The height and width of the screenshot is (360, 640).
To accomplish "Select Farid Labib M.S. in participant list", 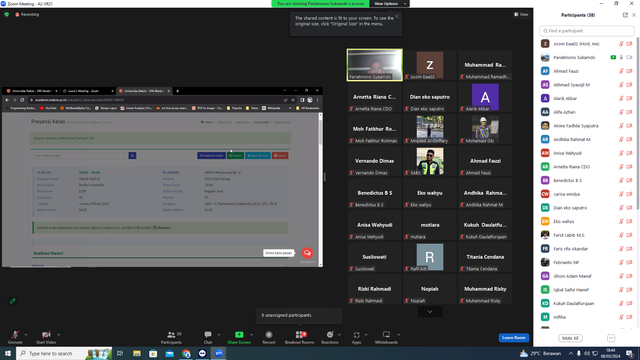I will 587,235.
